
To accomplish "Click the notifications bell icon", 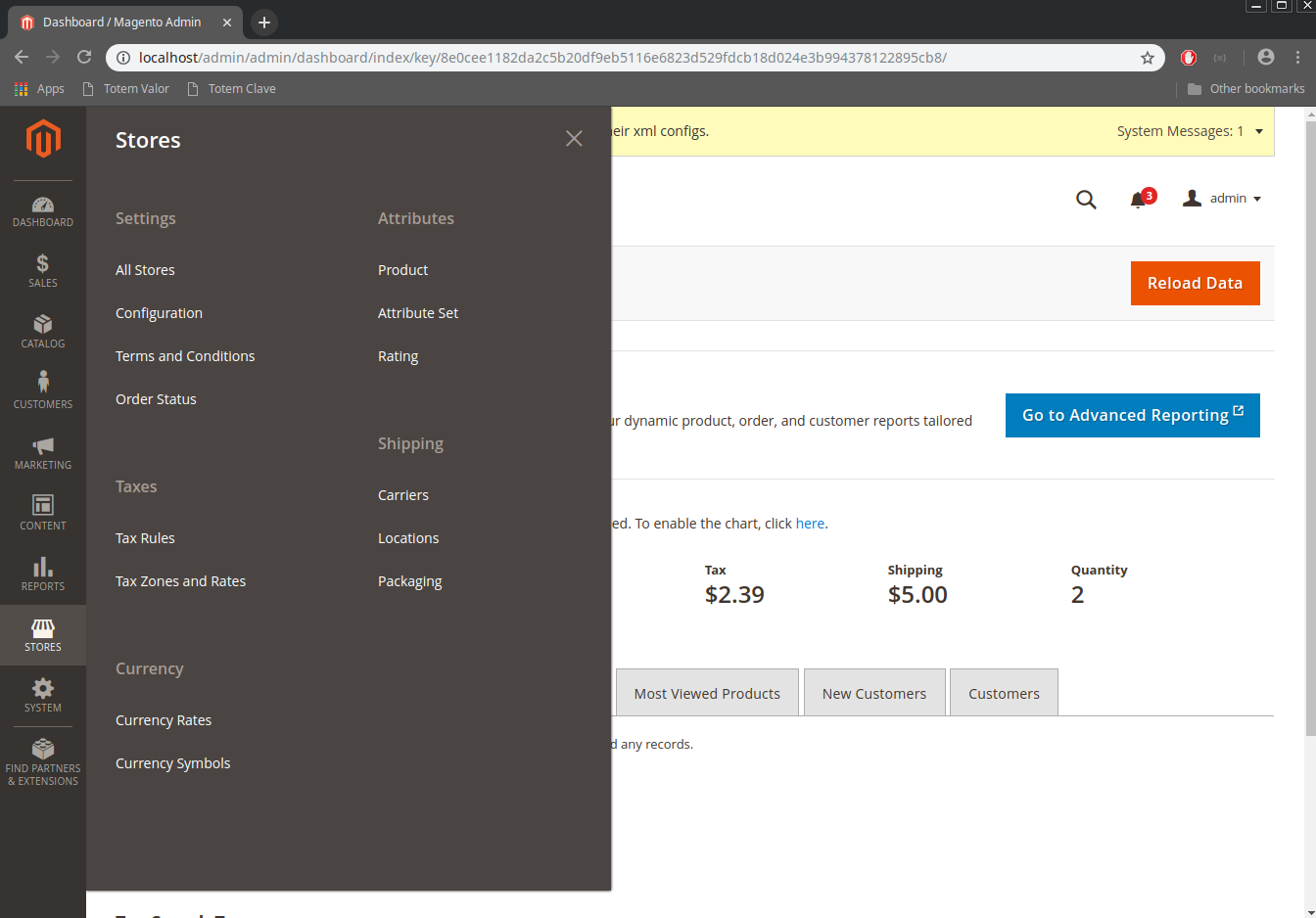I will pyautogui.click(x=1138, y=200).
